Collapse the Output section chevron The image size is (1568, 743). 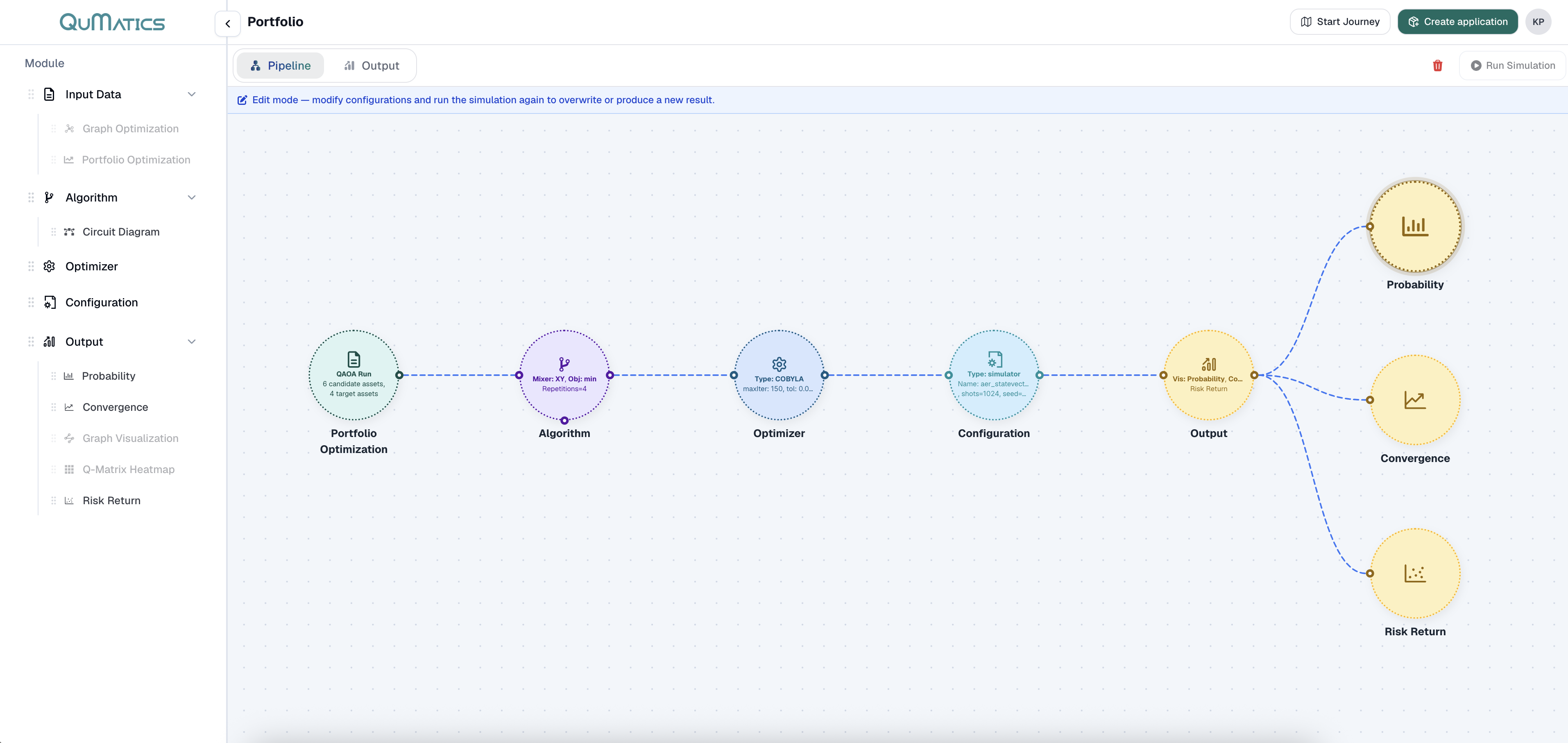click(x=192, y=342)
